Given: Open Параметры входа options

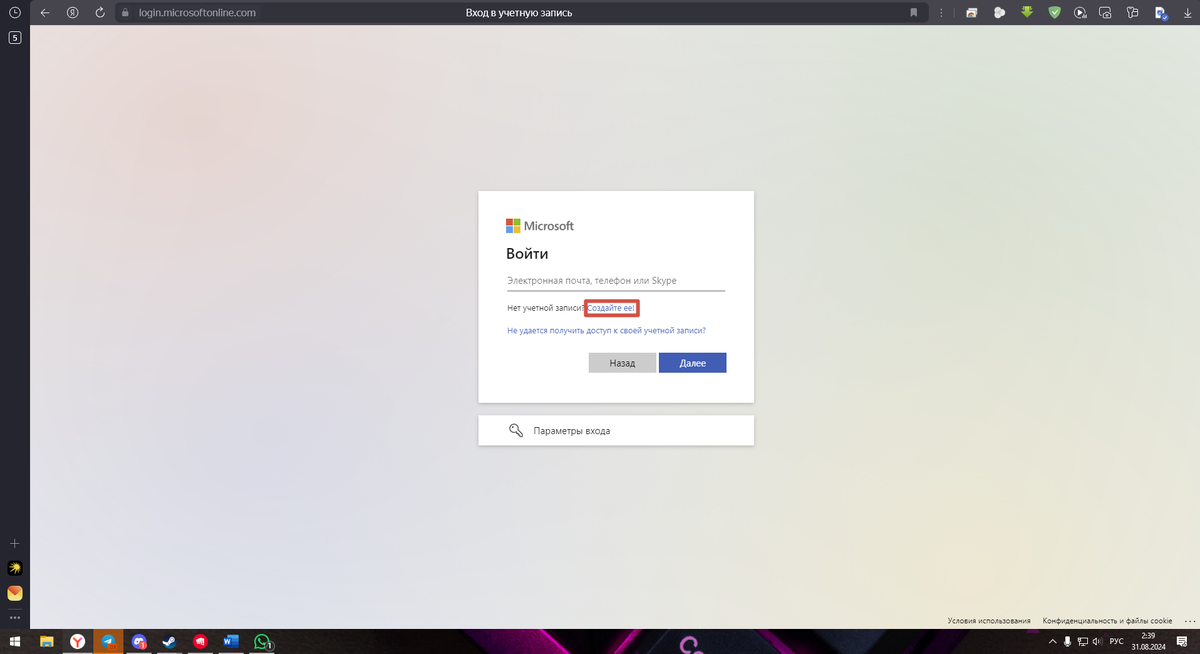Looking at the screenshot, I should (x=616, y=430).
